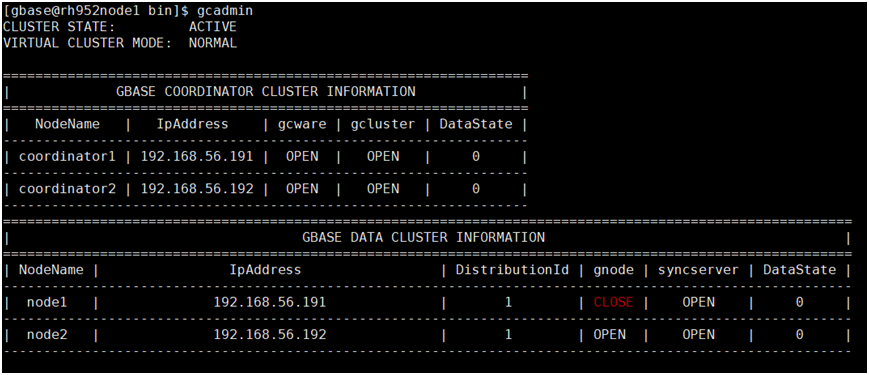
Task: Click node2 syncserver OPEN status
Action: pos(698,335)
